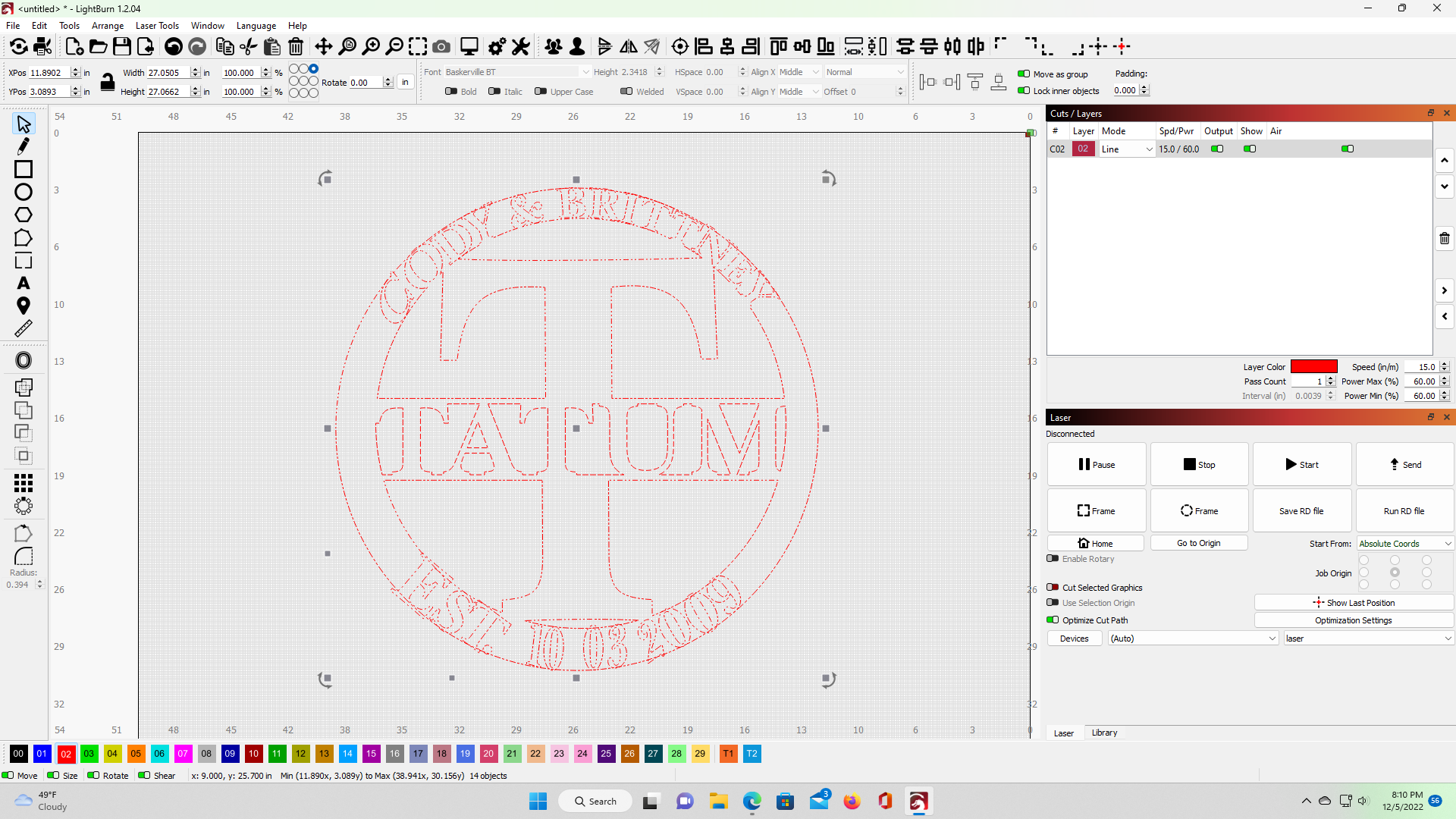Click the Save RD file button
Screen dimensions: 1456x819
tap(1301, 510)
